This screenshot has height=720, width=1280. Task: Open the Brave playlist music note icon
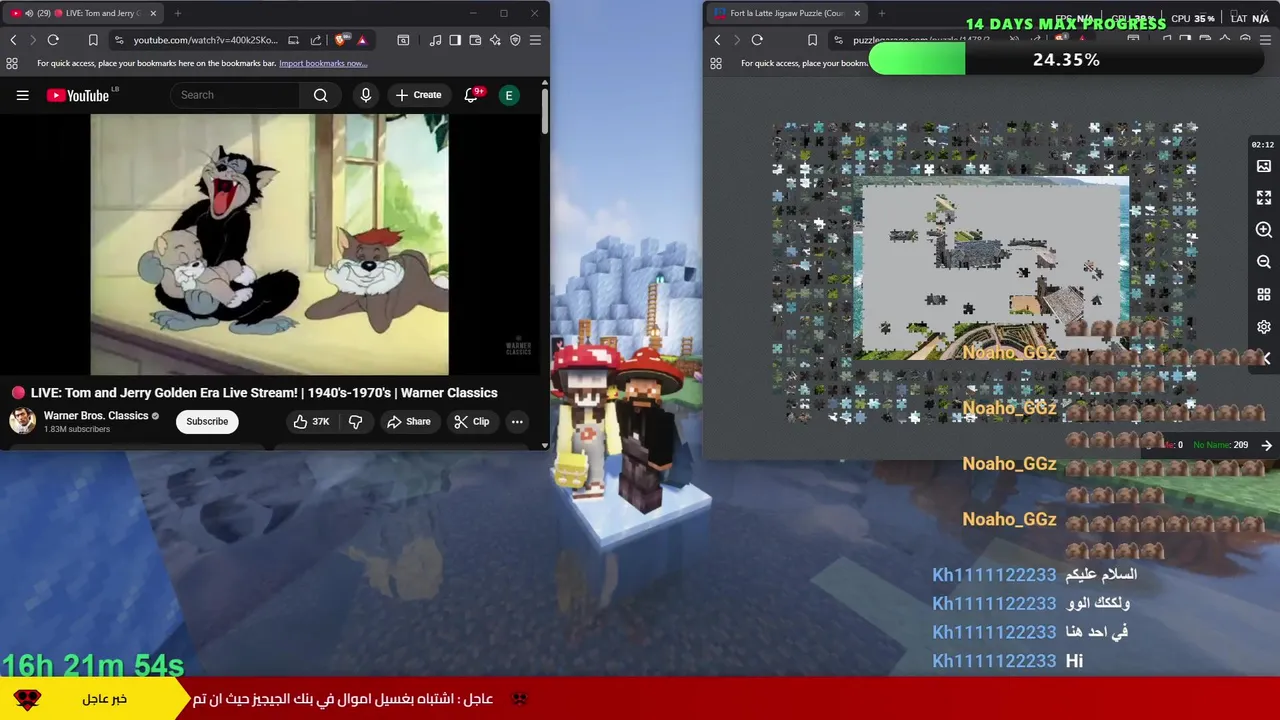[x=435, y=40]
